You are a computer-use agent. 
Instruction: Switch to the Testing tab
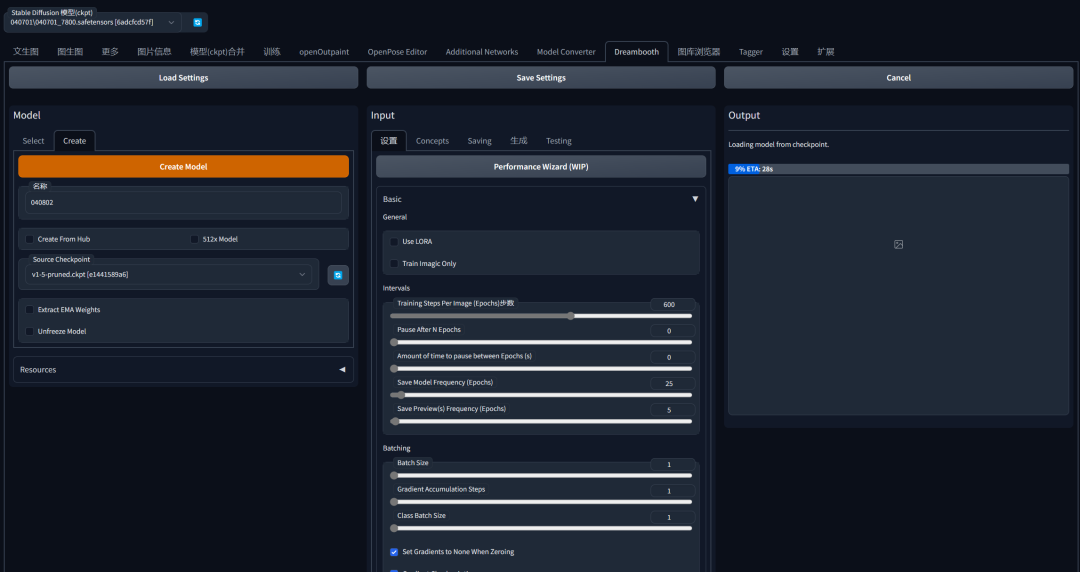[559, 141]
